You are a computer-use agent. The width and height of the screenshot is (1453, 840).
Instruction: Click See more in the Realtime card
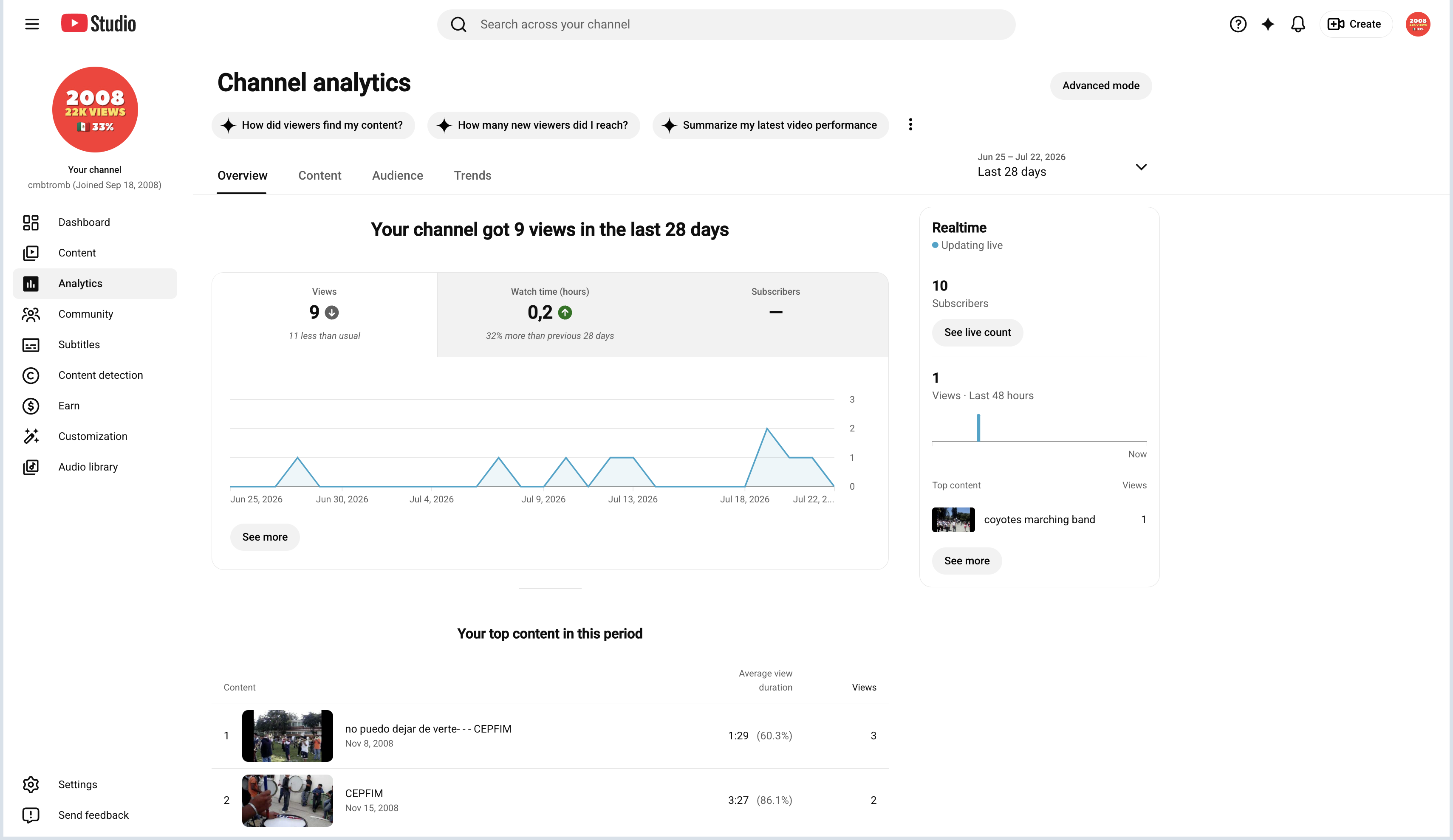(x=967, y=561)
